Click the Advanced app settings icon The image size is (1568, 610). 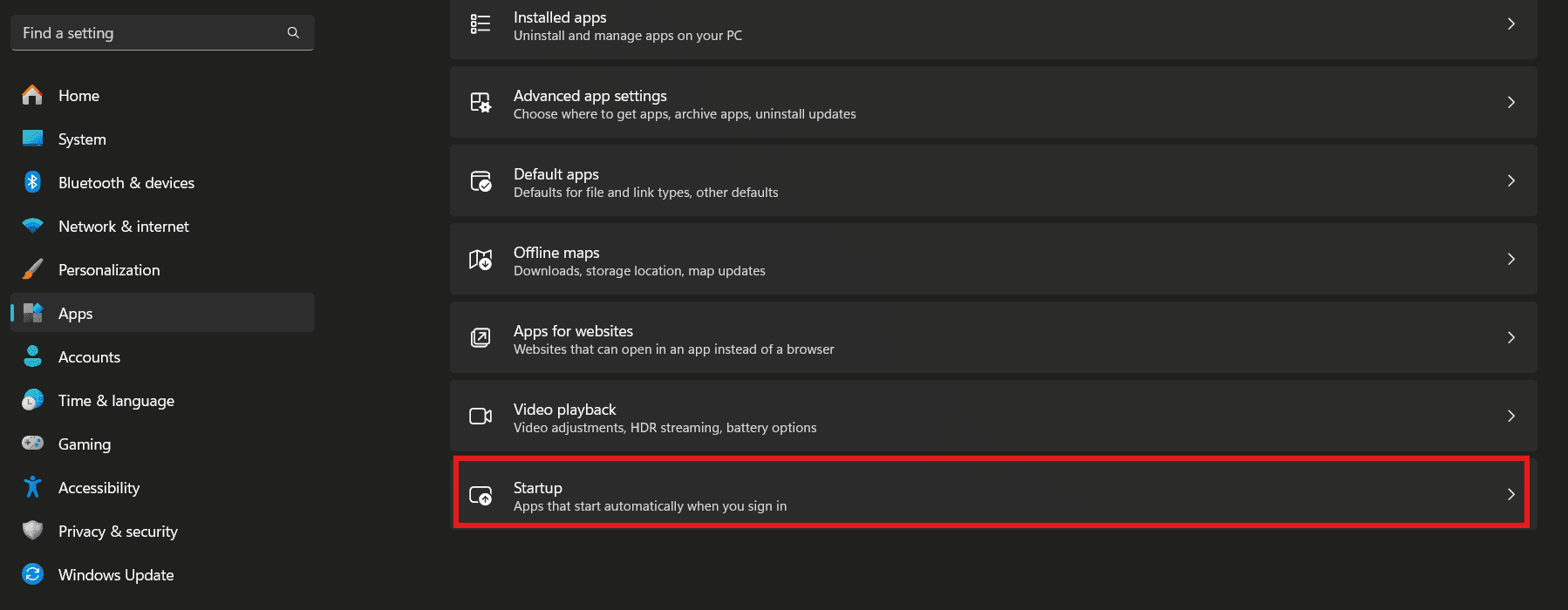481,102
